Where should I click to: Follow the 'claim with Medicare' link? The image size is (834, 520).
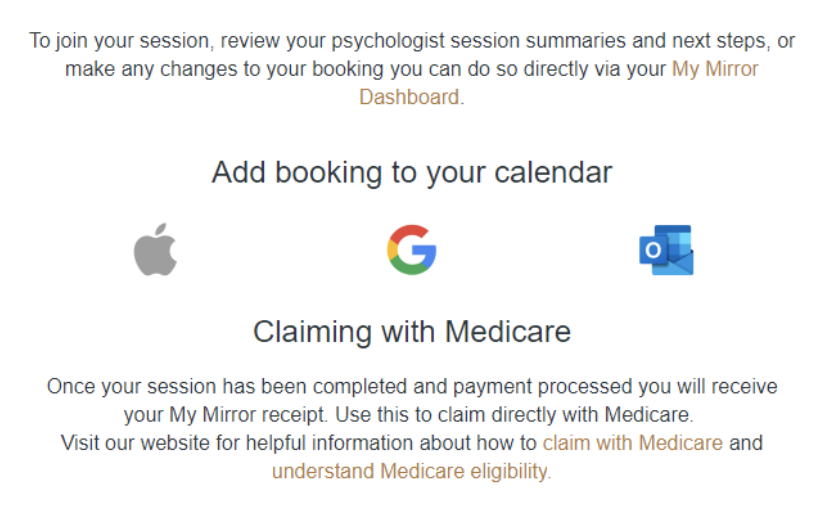tap(632, 442)
